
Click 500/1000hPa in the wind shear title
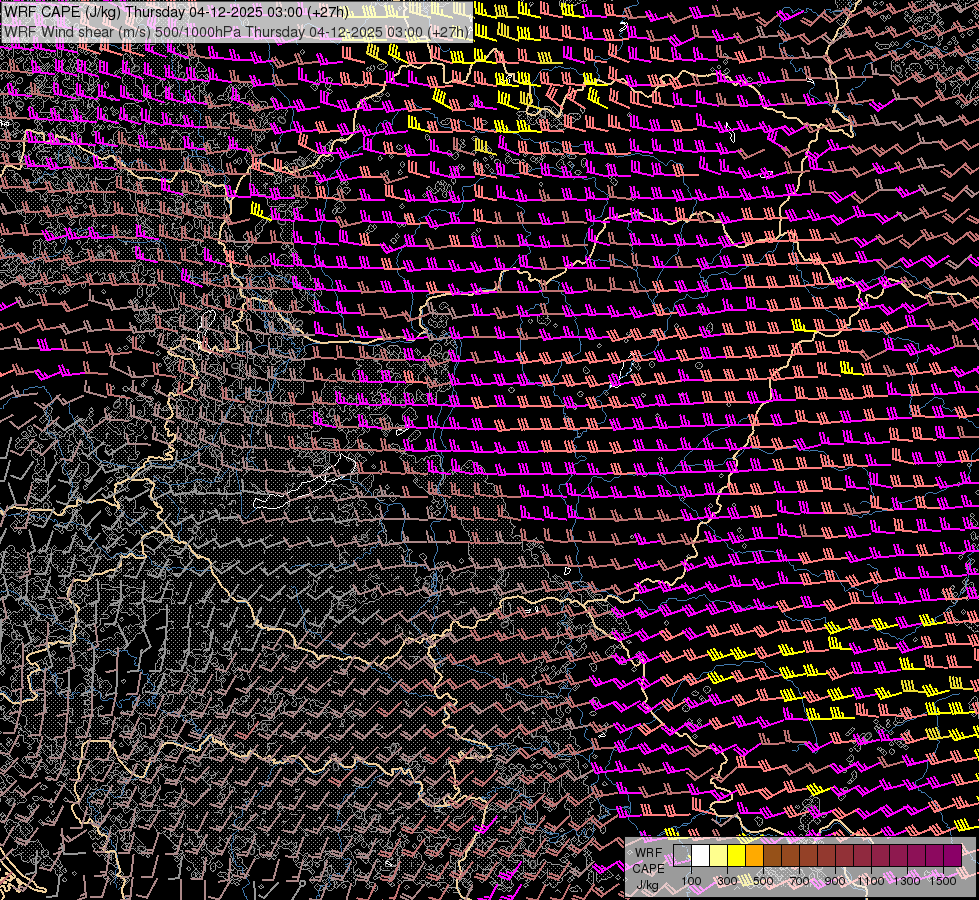197,32
